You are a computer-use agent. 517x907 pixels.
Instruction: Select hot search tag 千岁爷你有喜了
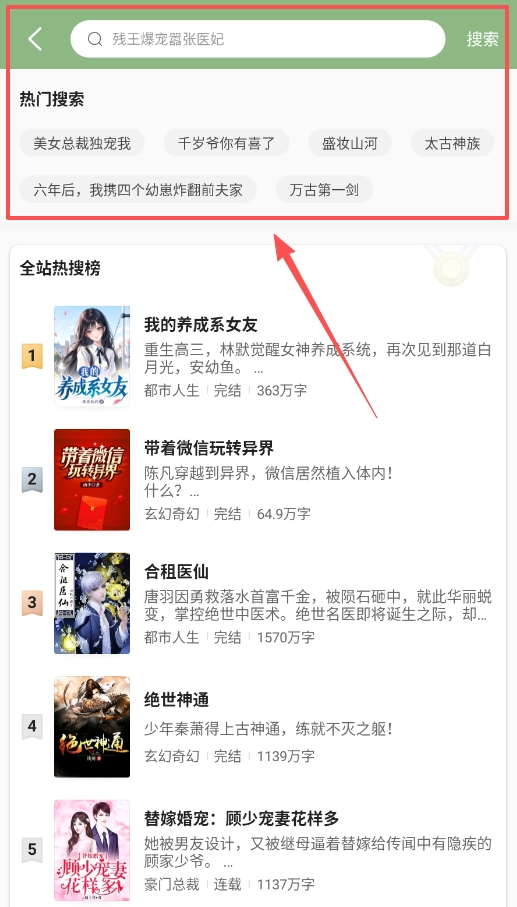pyautogui.click(x=226, y=143)
